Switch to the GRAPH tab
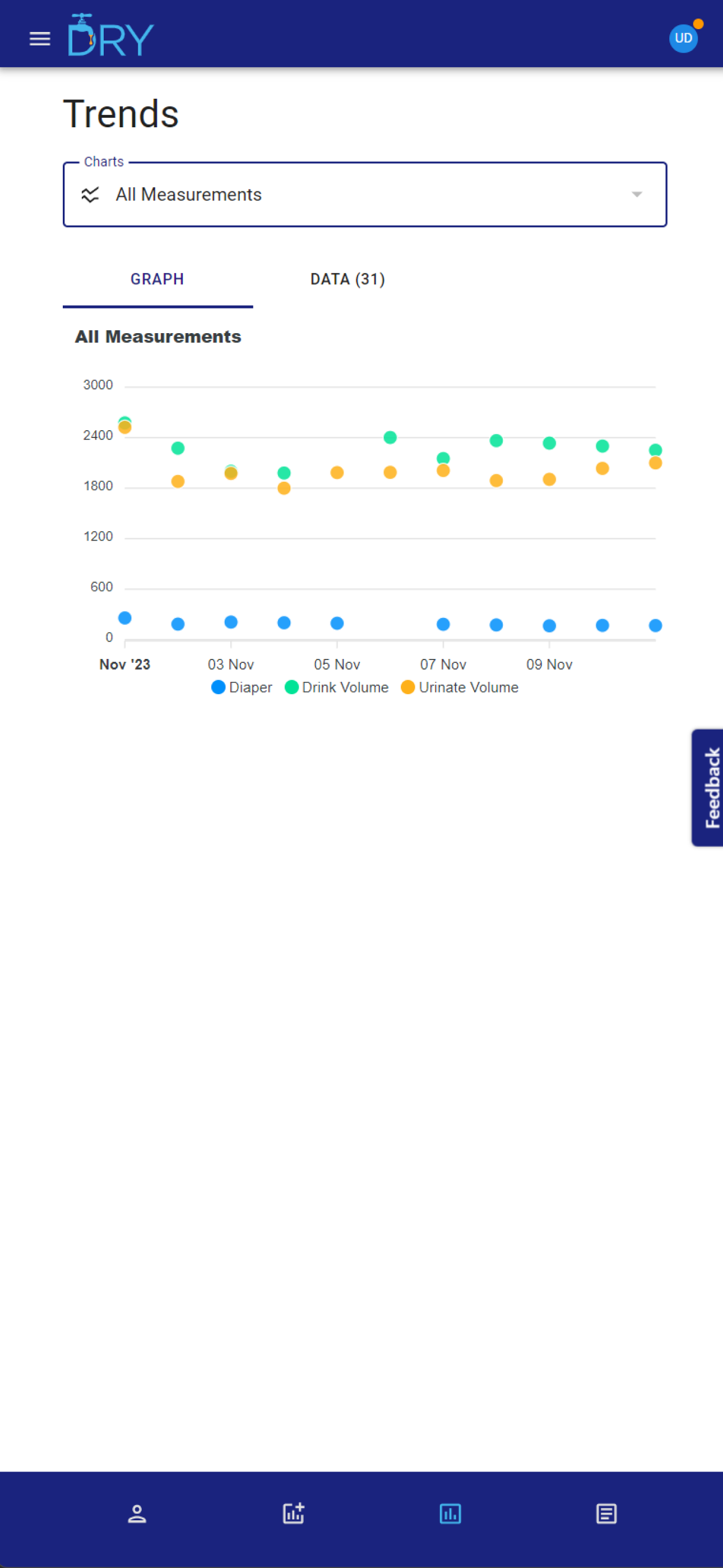Image resolution: width=723 pixels, height=1568 pixels. (157, 279)
